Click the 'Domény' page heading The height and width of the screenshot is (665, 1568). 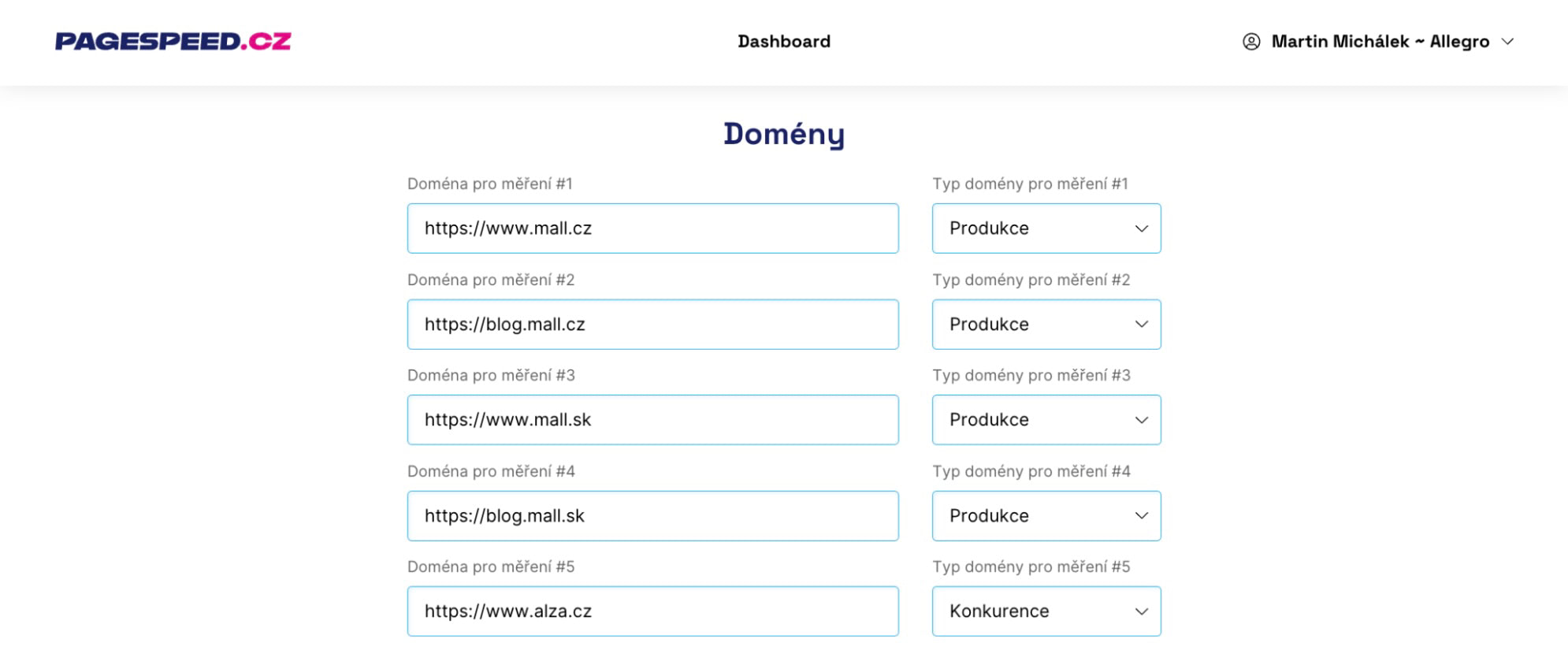coord(784,135)
